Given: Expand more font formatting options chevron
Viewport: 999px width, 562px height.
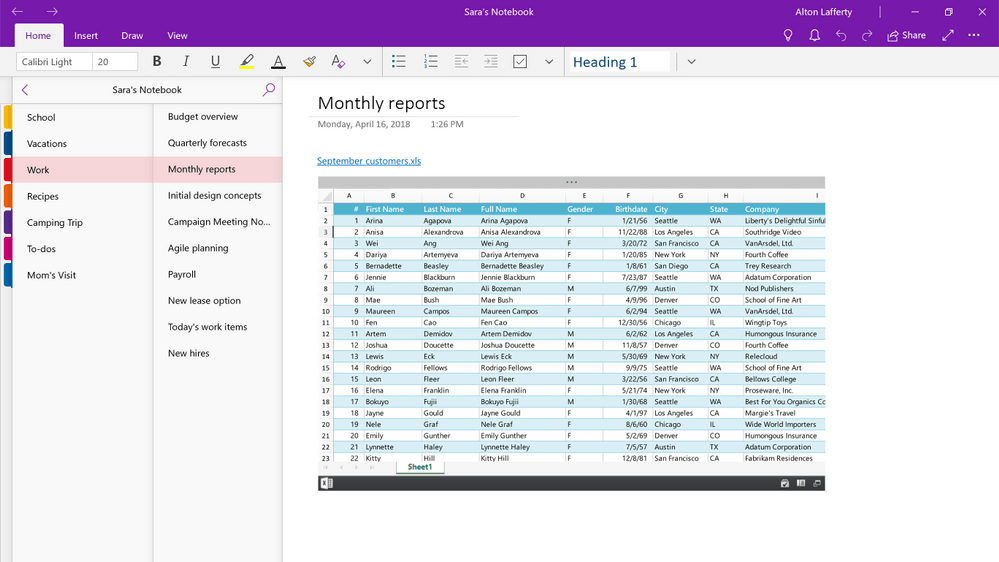Looking at the screenshot, I should point(367,62).
